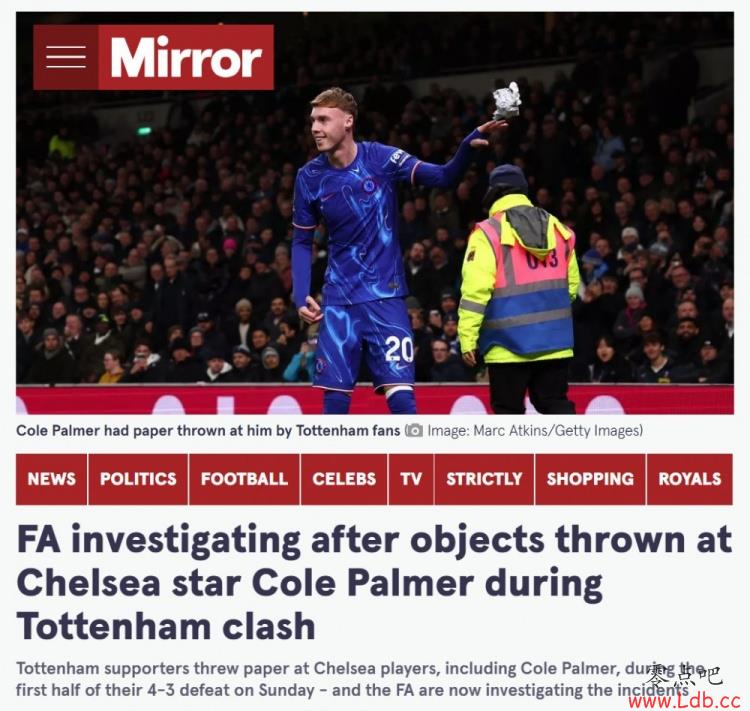
Task: Click the steward in the yellow jacket
Action: tap(518, 289)
